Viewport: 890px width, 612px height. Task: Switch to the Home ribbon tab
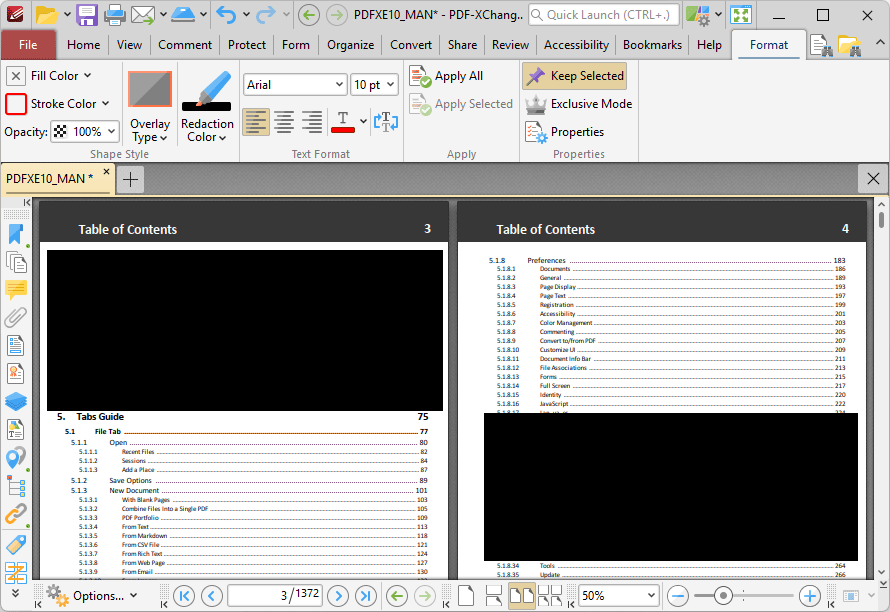[x=83, y=45]
